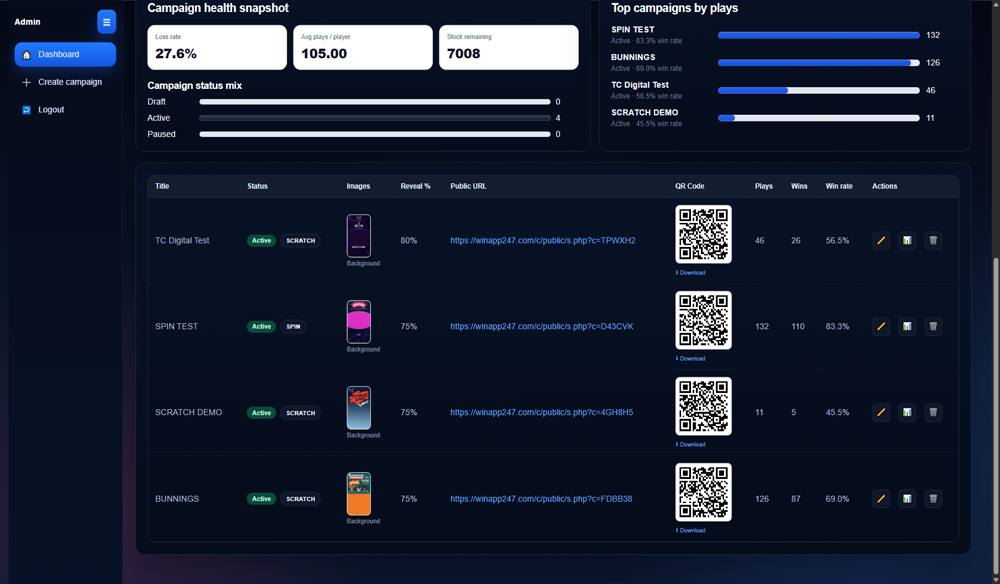Image resolution: width=1000 pixels, height=584 pixels.
Task: Click the TC Digital Test QR code image
Action: (703, 234)
